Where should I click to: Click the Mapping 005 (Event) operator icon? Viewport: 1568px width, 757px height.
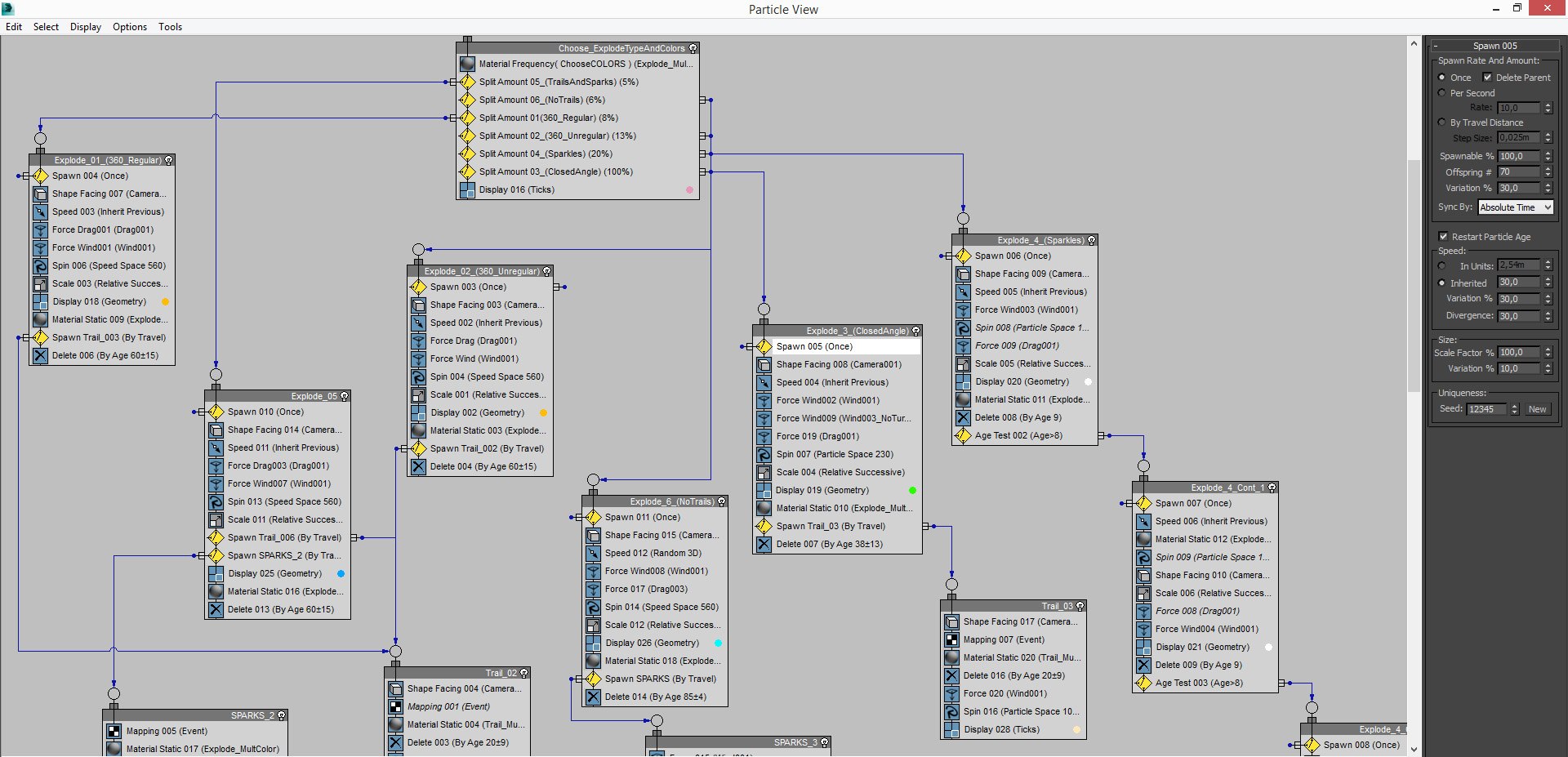(x=114, y=731)
